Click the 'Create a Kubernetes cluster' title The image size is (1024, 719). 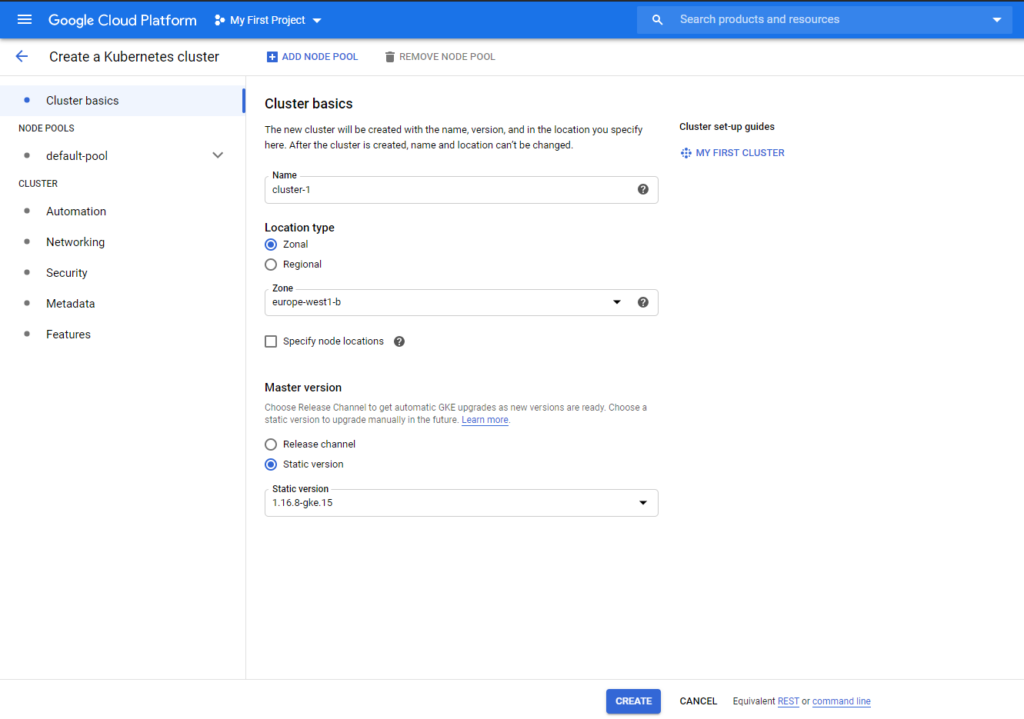134,57
